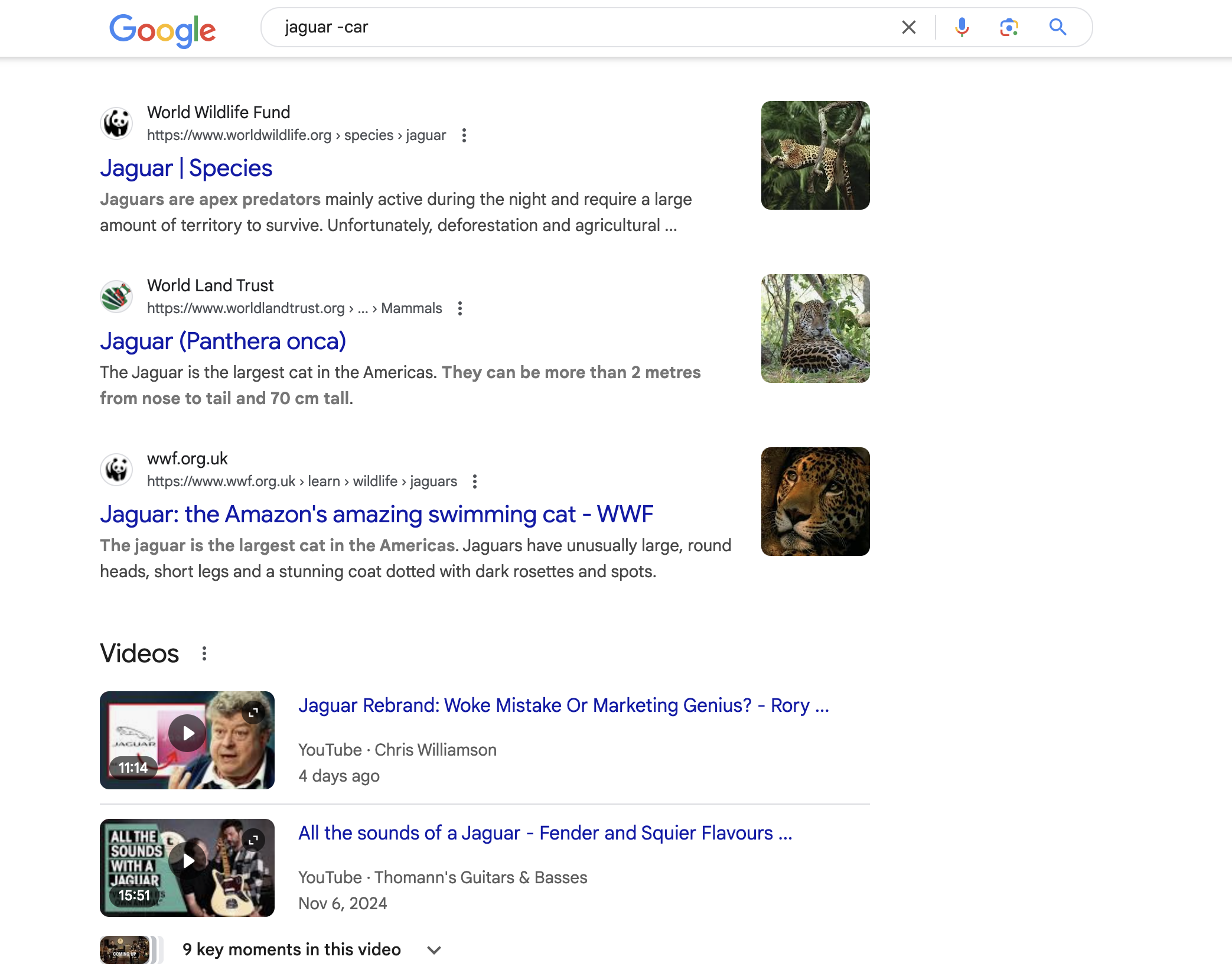Click key moments small video thumbnail
Screen dimensions: 1232x976
tap(125, 950)
